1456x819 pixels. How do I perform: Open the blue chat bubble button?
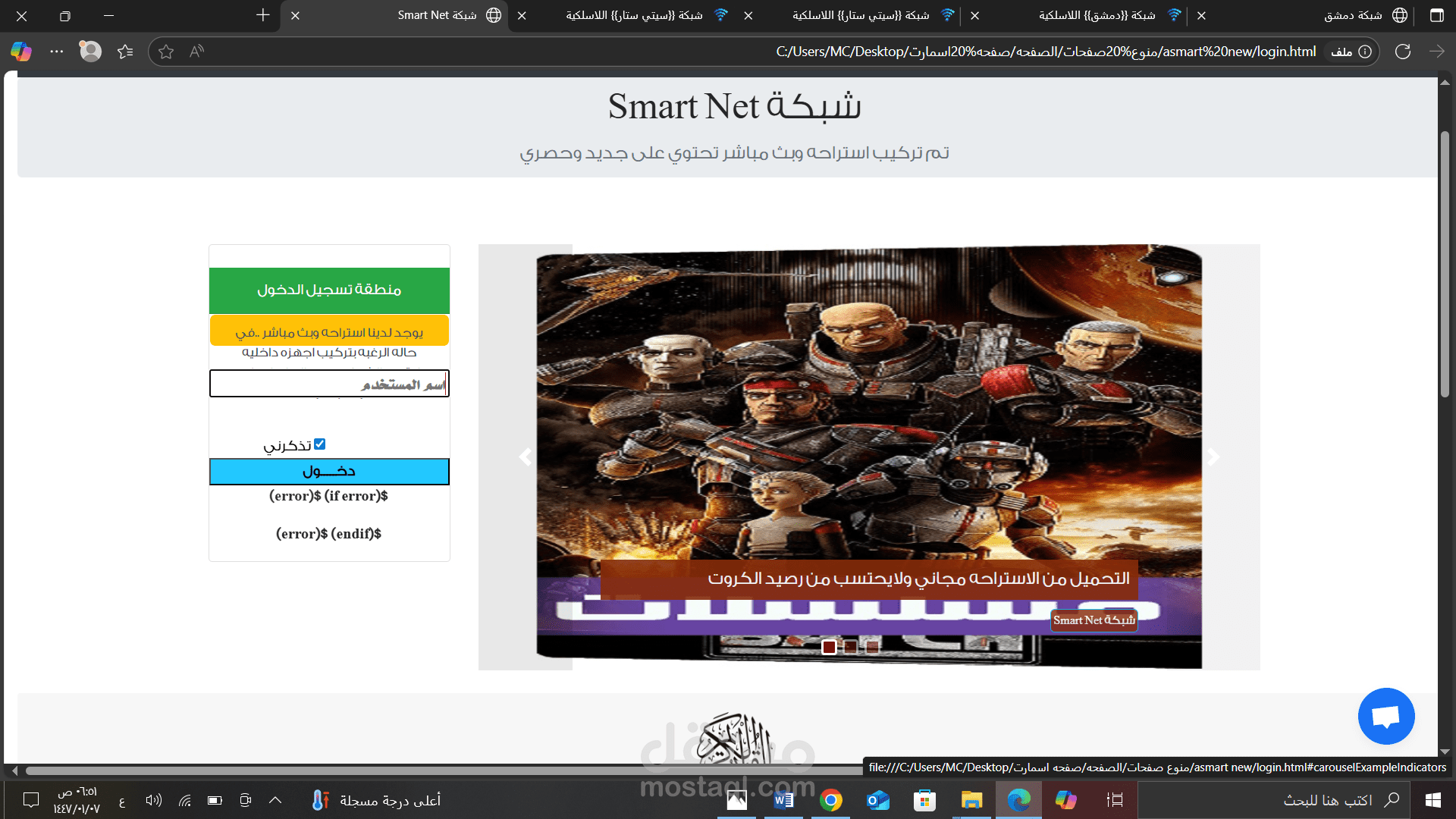pos(1386,716)
